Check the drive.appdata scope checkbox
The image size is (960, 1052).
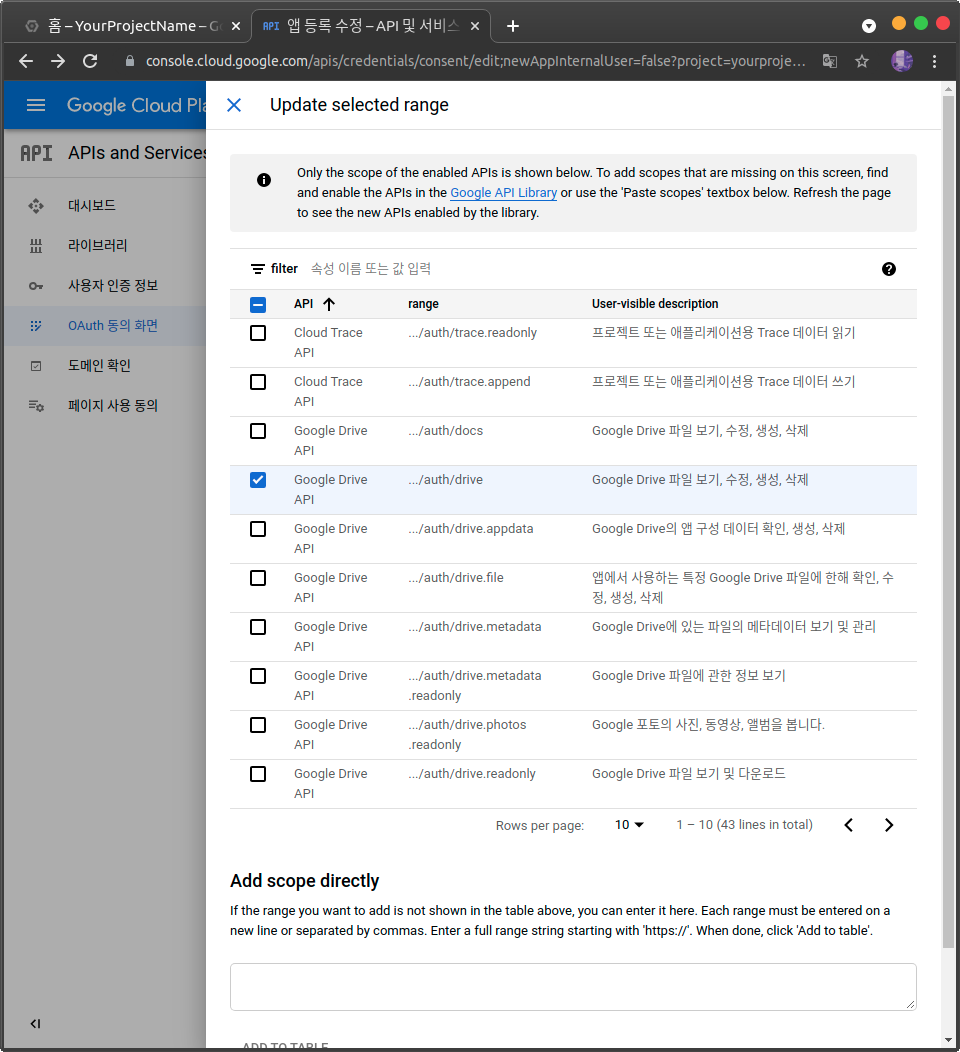tap(258, 529)
